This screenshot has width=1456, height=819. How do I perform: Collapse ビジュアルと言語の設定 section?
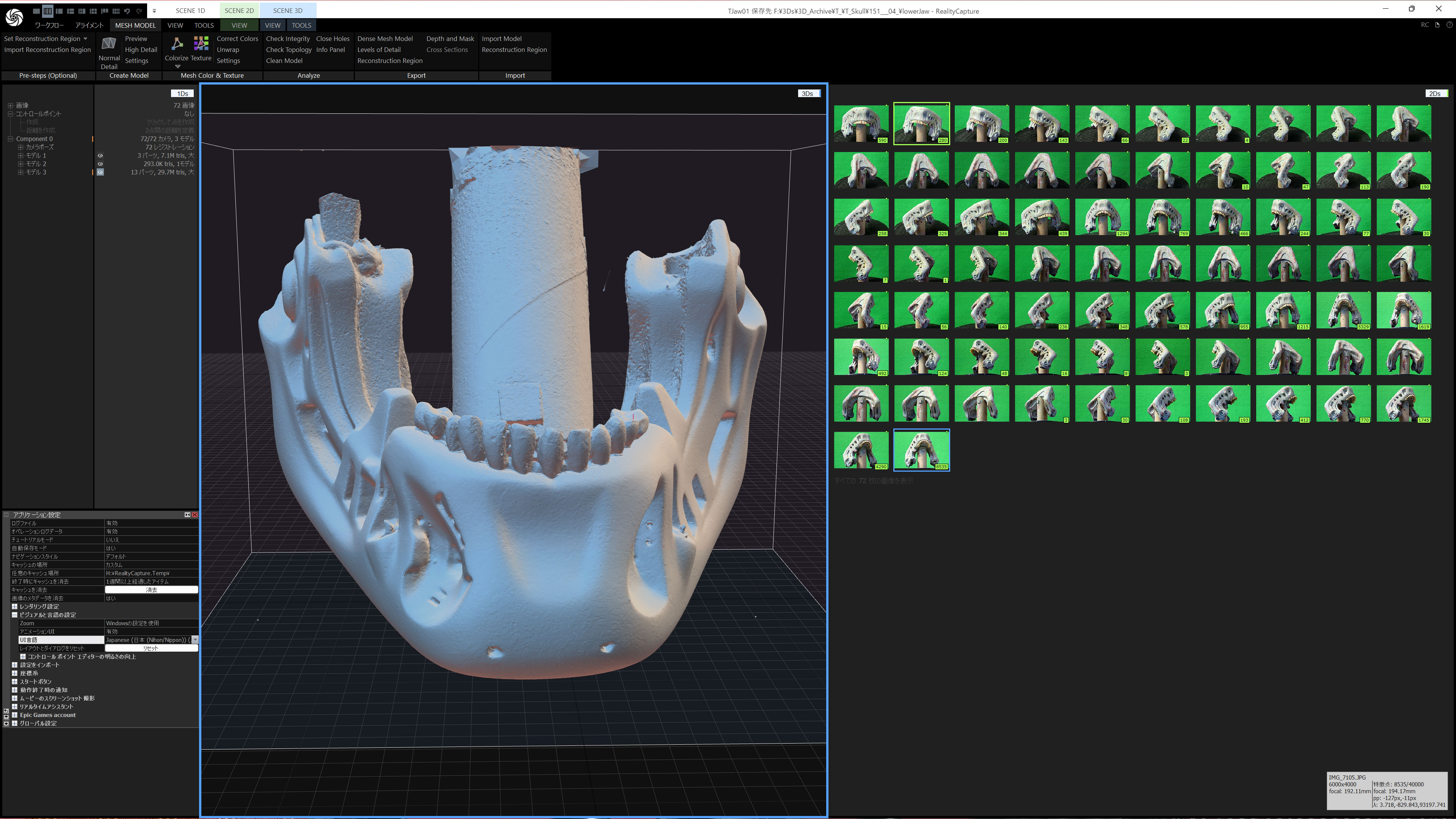(15, 615)
